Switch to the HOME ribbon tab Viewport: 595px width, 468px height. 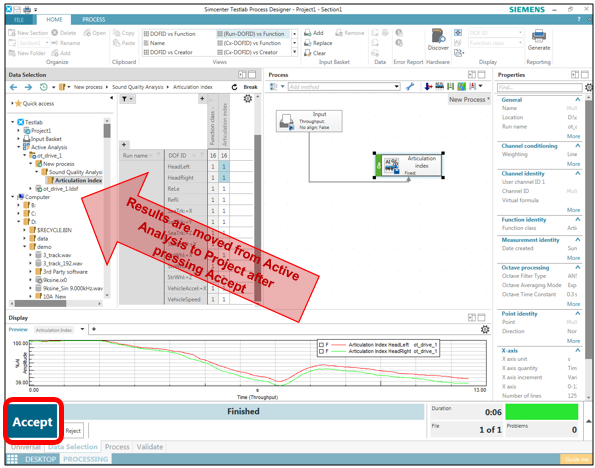click(54, 20)
